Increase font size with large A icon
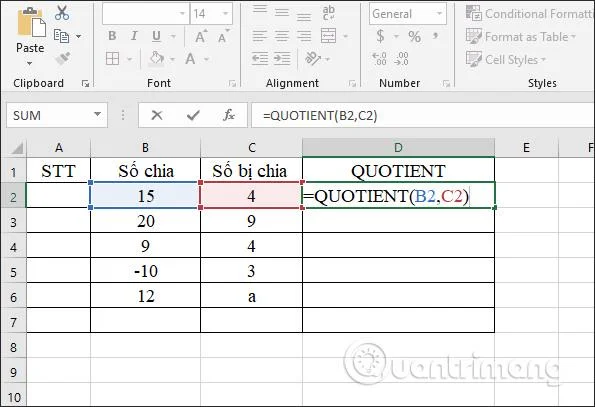The width and height of the screenshot is (595, 407). [201, 36]
